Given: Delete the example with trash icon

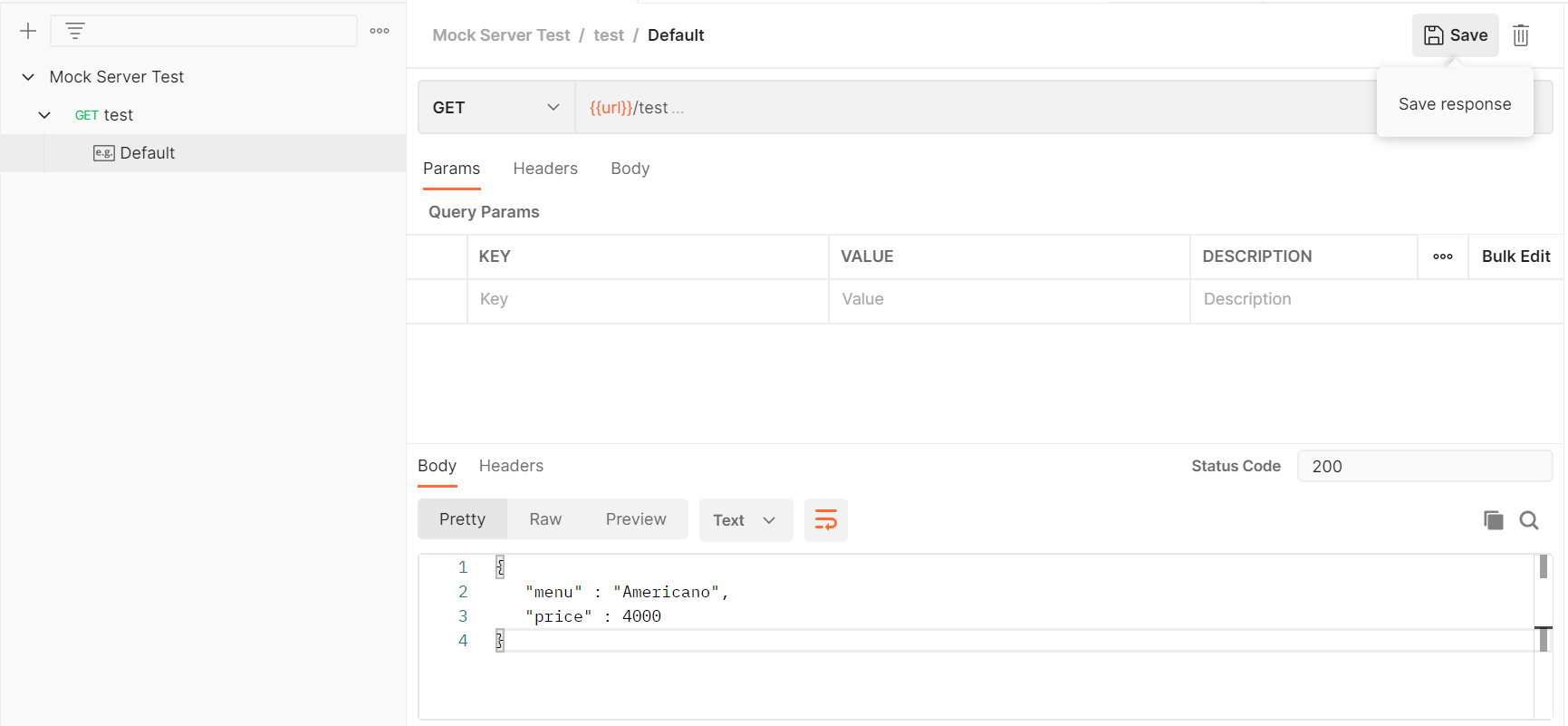Looking at the screenshot, I should coord(1521,35).
